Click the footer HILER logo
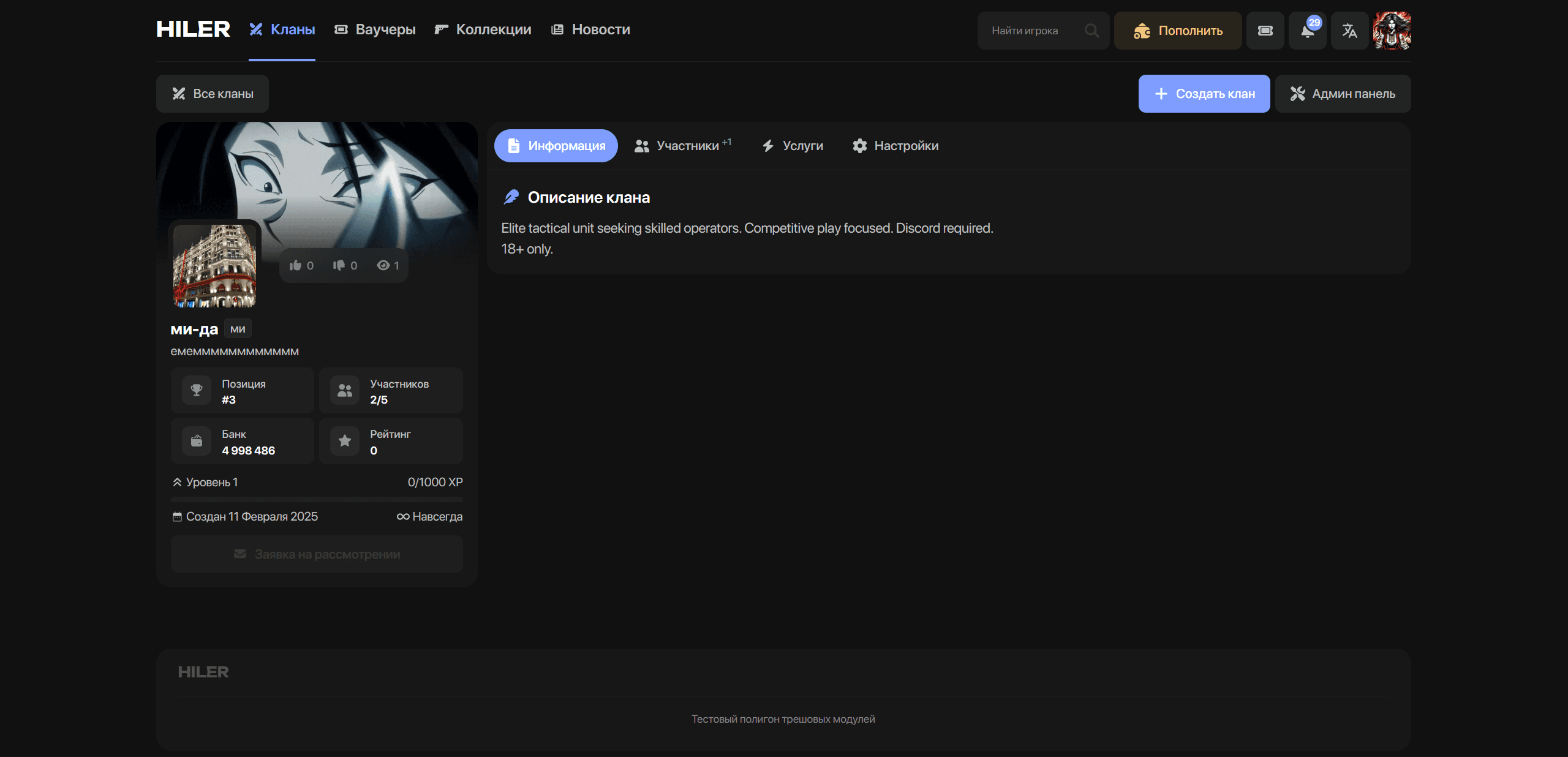 tap(203, 672)
